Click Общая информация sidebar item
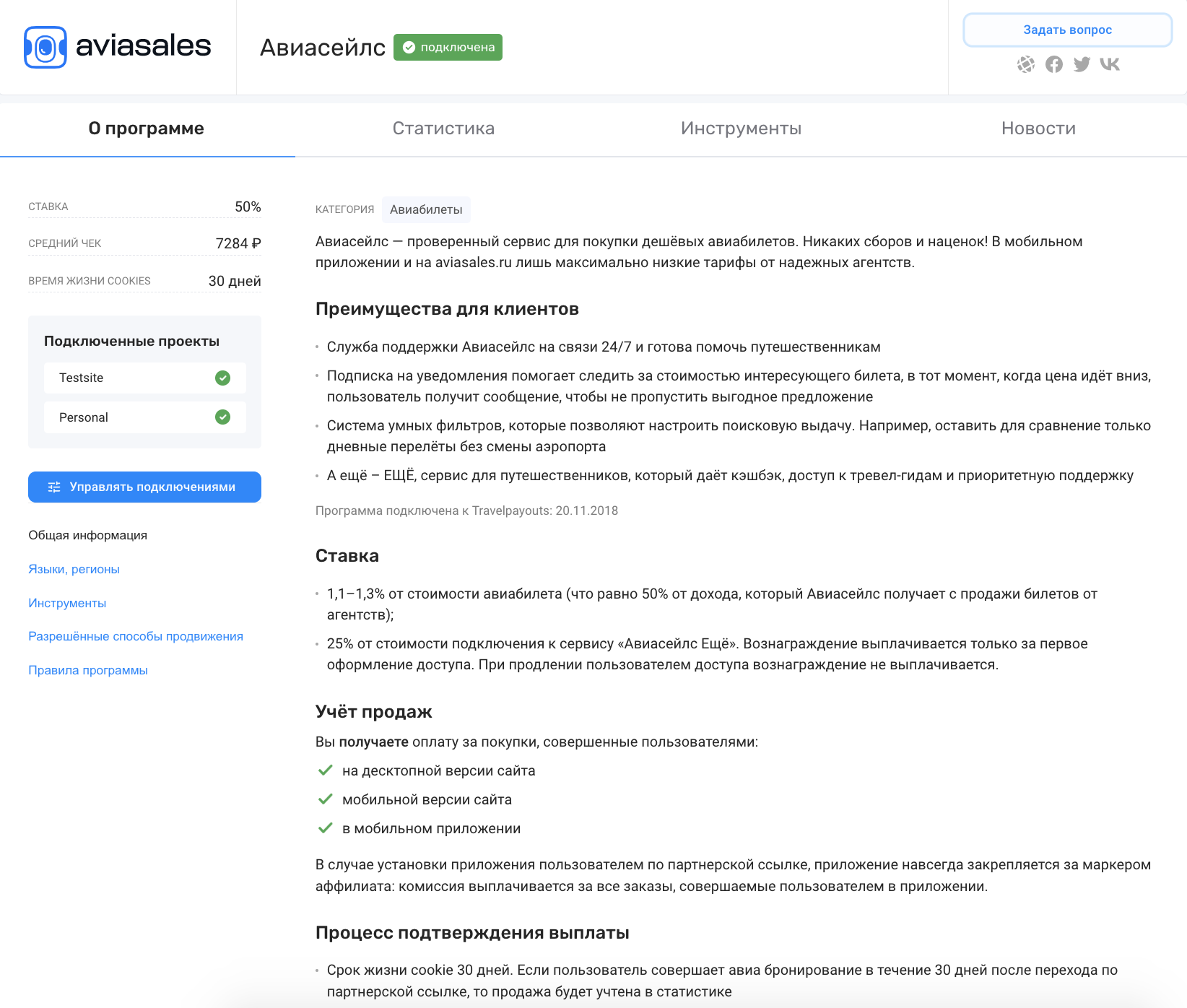This screenshot has width=1187, height=1008. tap(87, 535)
